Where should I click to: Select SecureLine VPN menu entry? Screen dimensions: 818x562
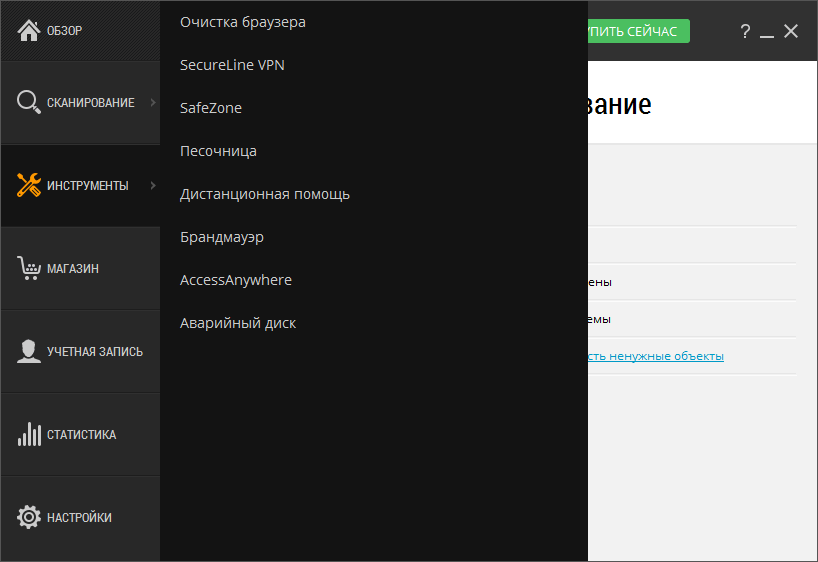(232, 65)
